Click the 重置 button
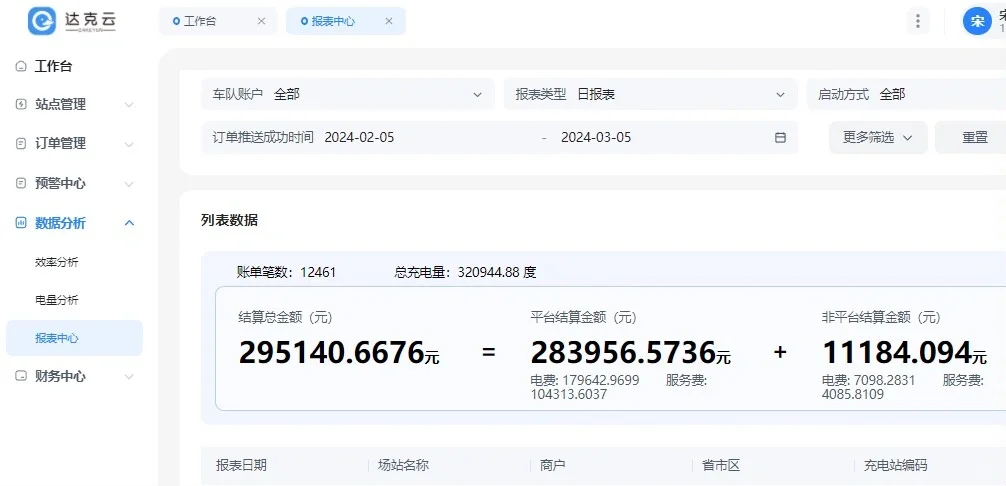The width and height of the screenshot is (1006, 486). (974, 138)
